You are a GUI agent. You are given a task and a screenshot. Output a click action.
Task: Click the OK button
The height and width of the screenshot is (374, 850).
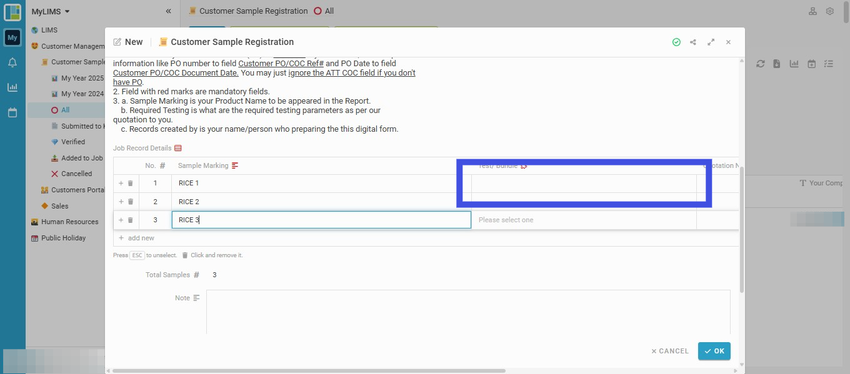click(714, 351)
